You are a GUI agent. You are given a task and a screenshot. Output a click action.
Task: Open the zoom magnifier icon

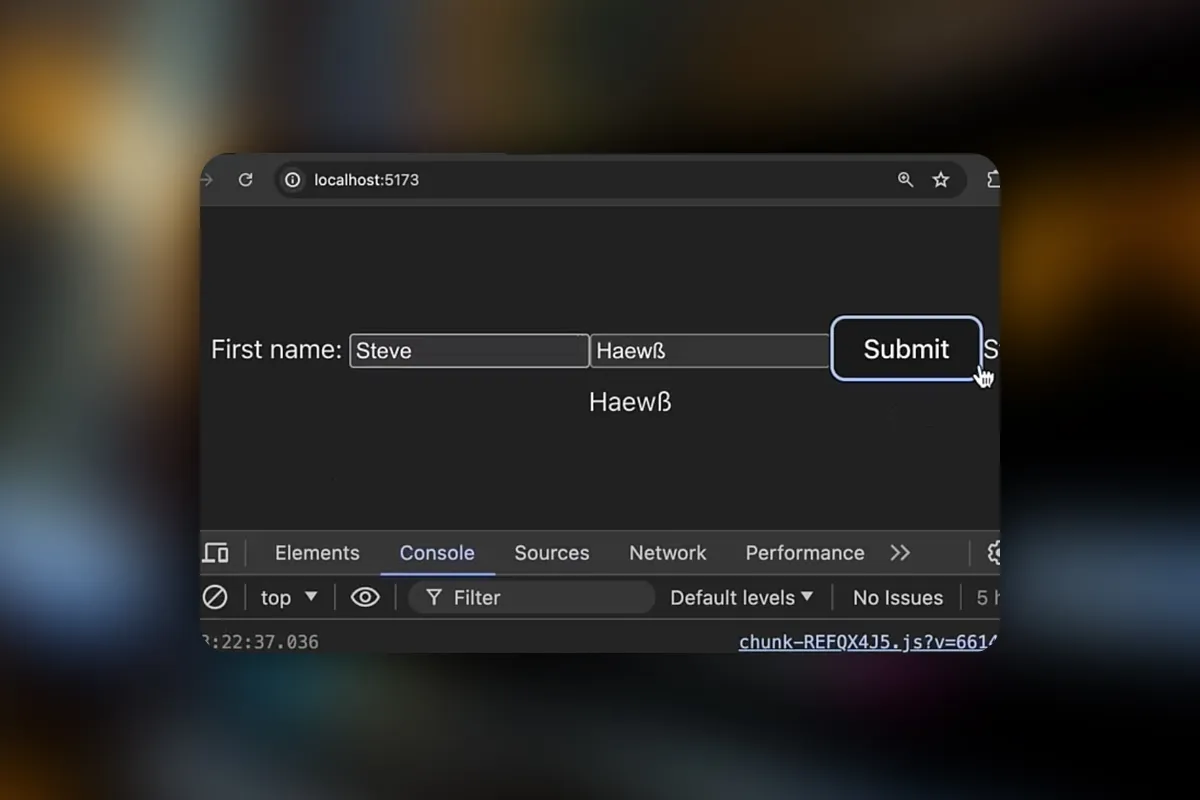(x=905, y=180)
